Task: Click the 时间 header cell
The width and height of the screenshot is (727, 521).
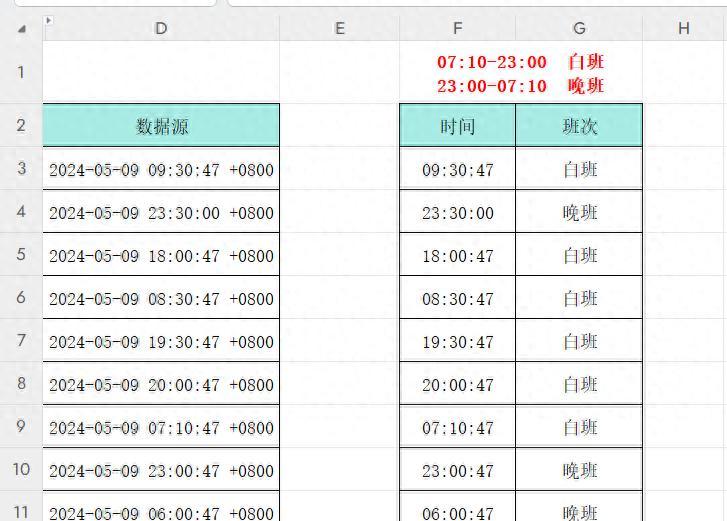Action: 457,125
